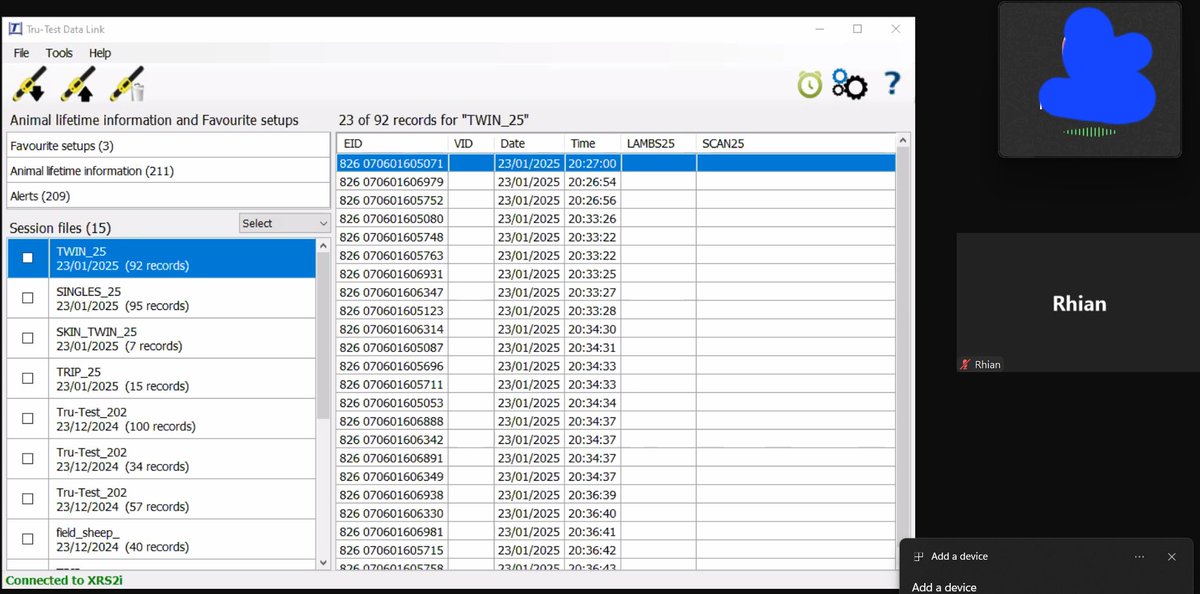Select record EID 826 070601606347

tap(616, 292)
